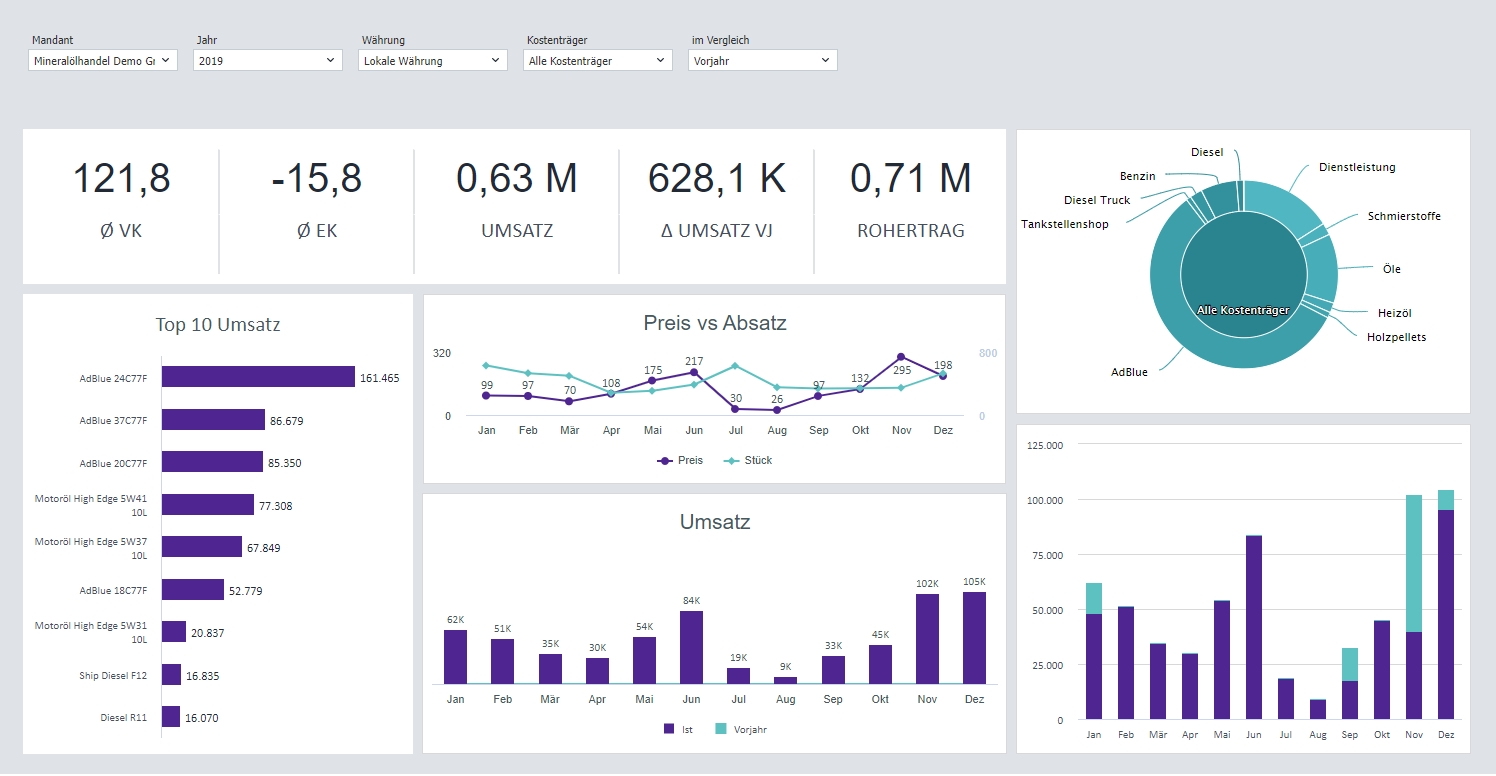Click the 84K June bar in Umsatz

click(x=691, y=647)
